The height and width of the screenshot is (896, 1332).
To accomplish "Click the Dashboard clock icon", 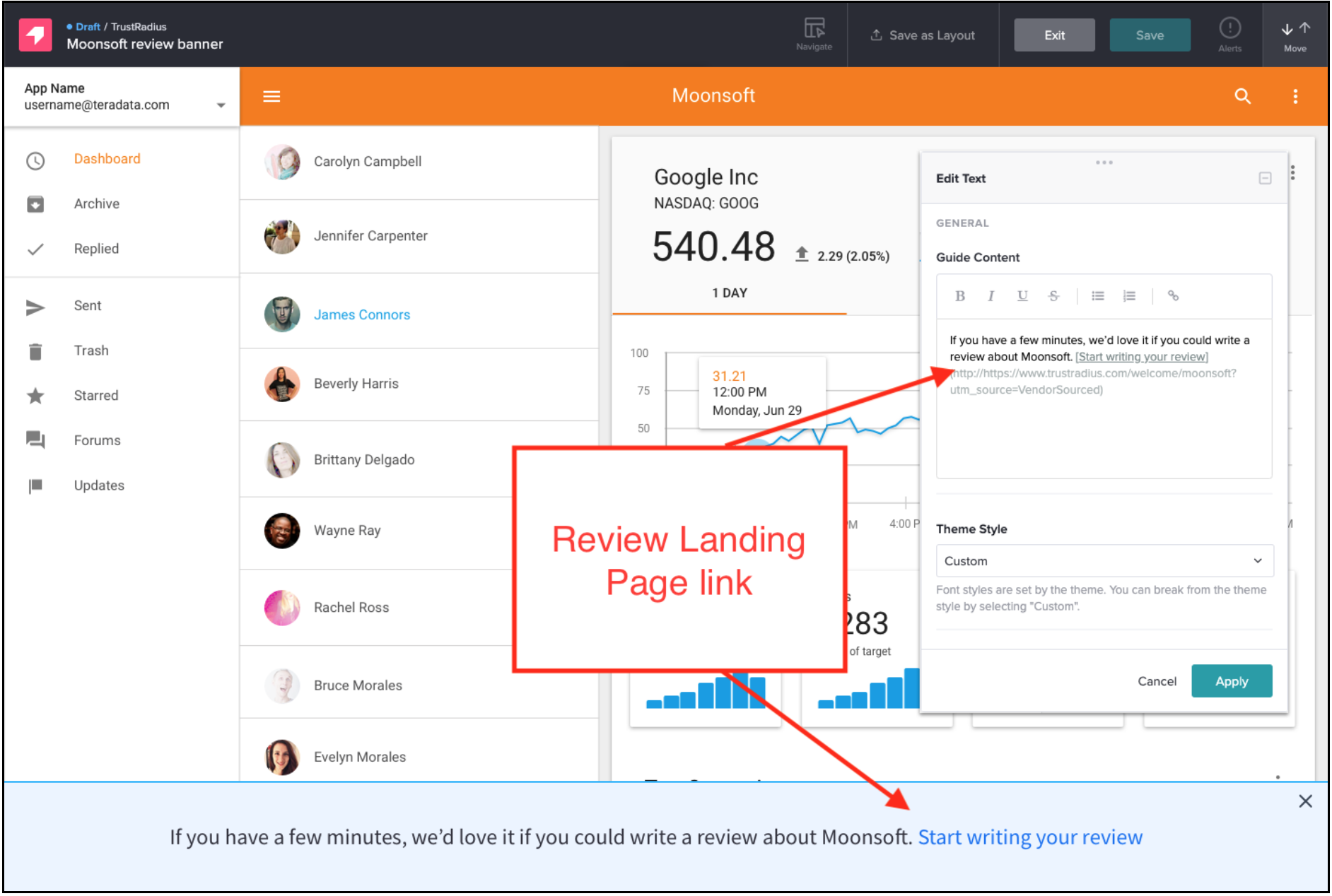I will pos(35,161).
